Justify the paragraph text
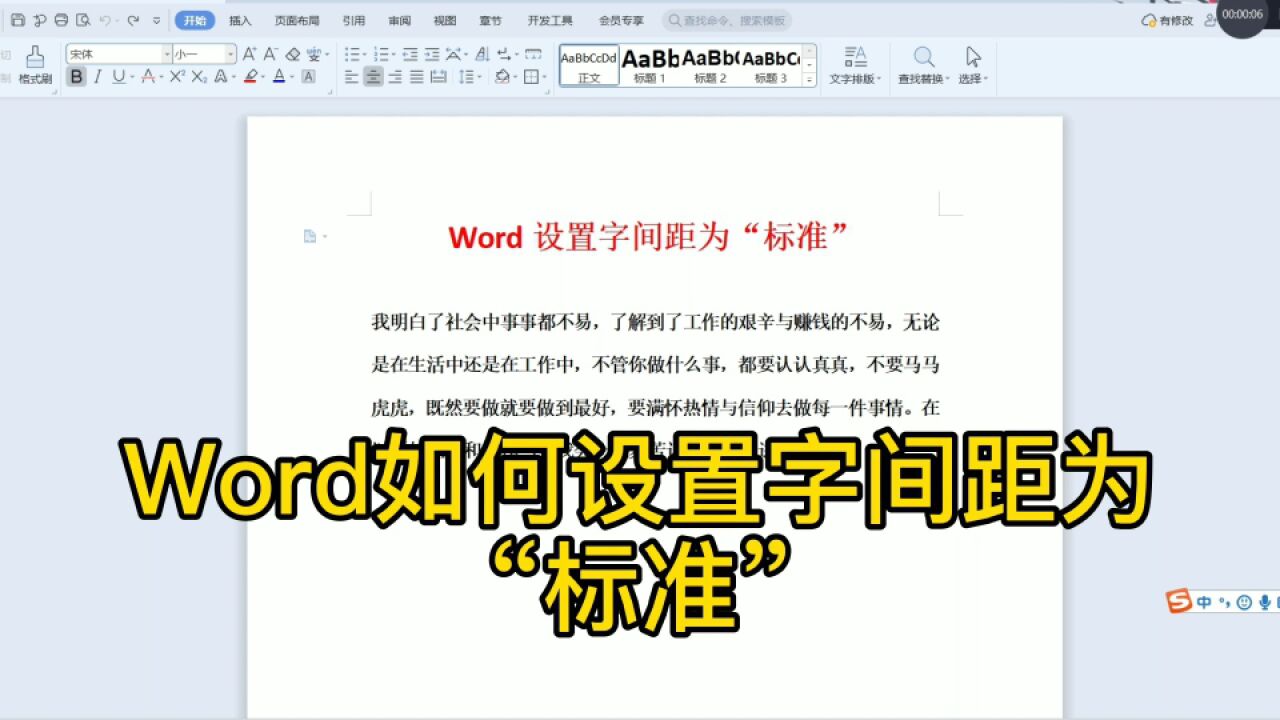The image size is (1280, 720). click(417, 77)
